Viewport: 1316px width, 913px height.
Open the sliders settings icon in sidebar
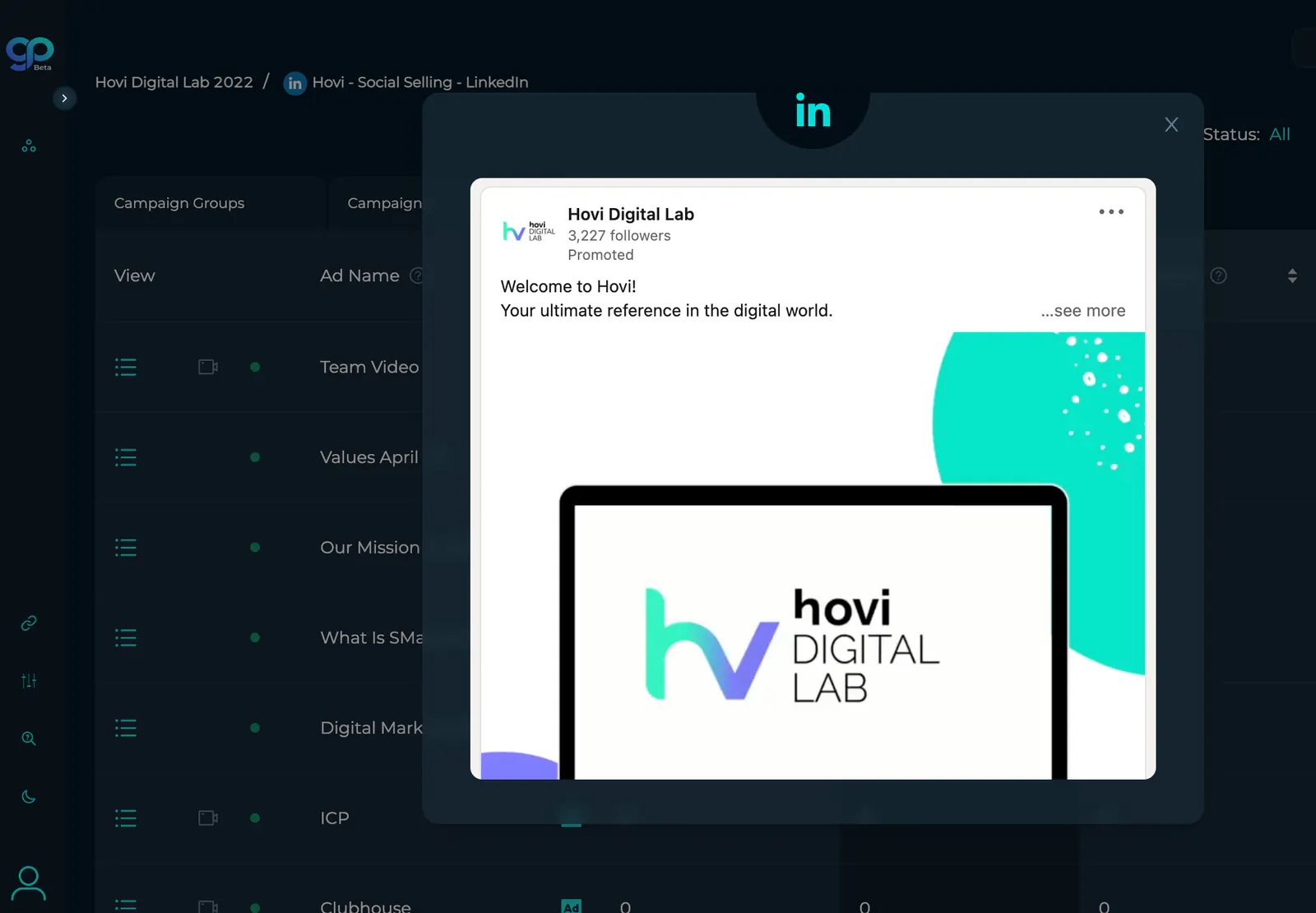(29, 681)
